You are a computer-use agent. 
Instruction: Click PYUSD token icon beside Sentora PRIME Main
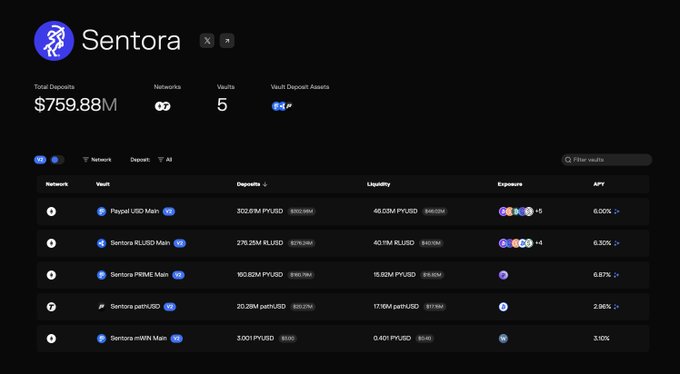pyautogui.click(x=101, y=275)
